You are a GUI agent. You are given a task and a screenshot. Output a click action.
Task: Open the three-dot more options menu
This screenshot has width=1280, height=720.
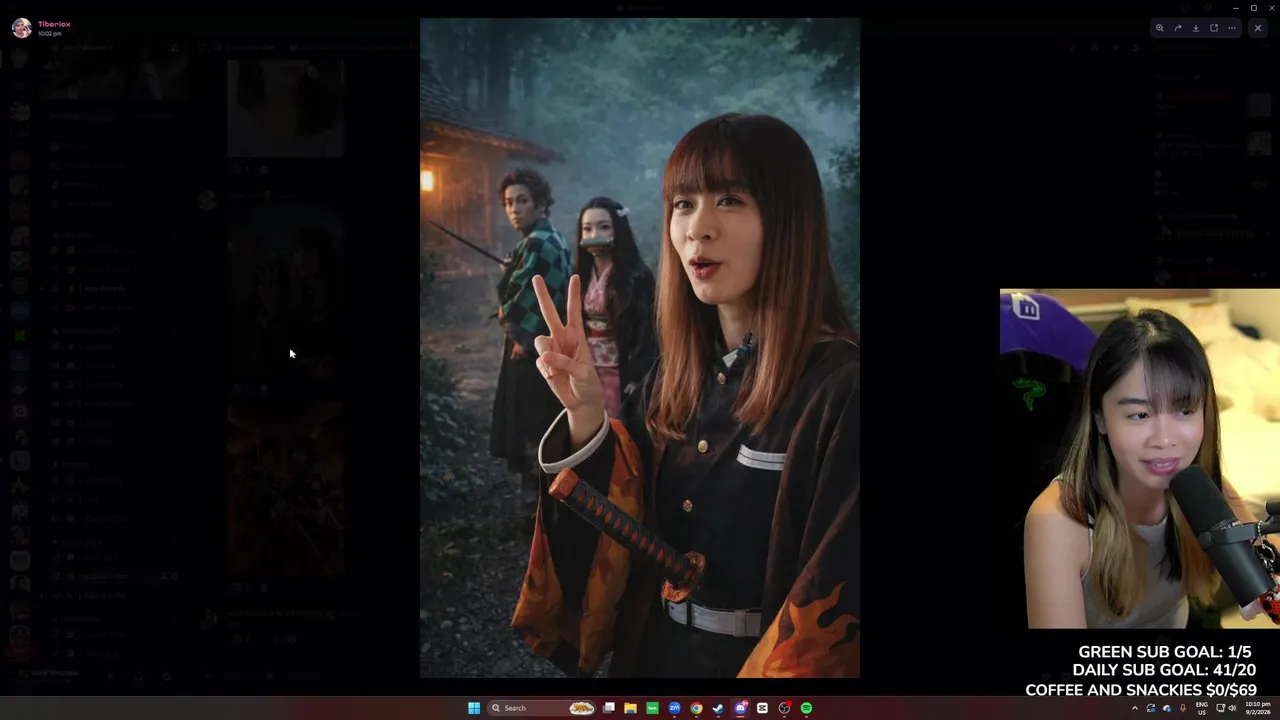pyautogui.click(x=1232, y=28)
